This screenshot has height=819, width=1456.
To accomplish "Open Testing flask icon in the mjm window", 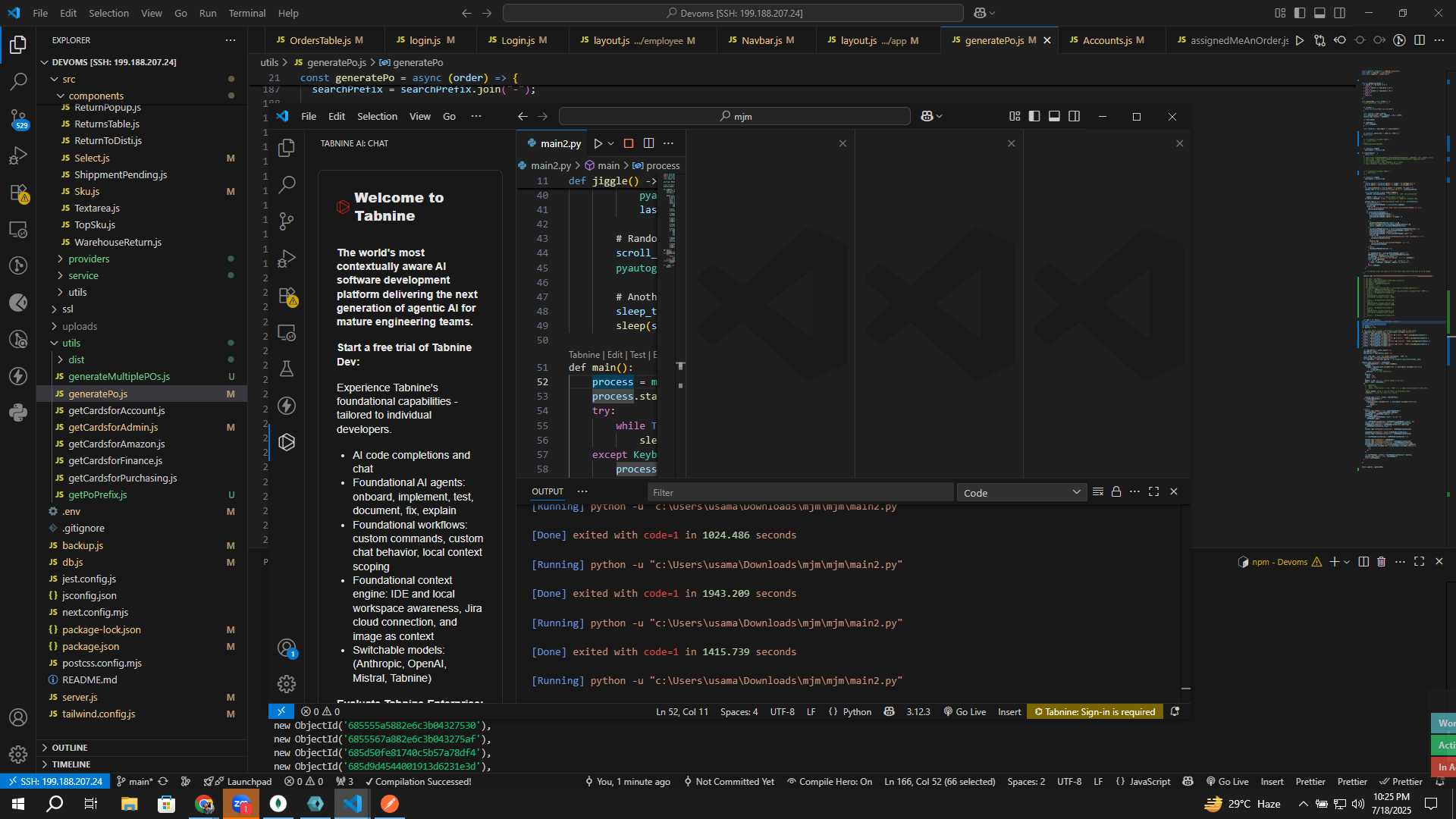I will (287, 369).
